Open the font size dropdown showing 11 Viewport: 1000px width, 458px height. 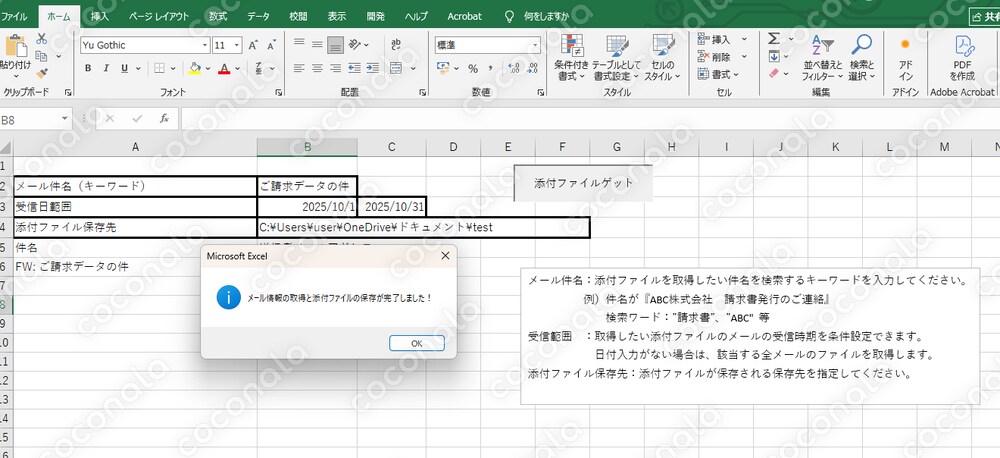coord(237,45)
